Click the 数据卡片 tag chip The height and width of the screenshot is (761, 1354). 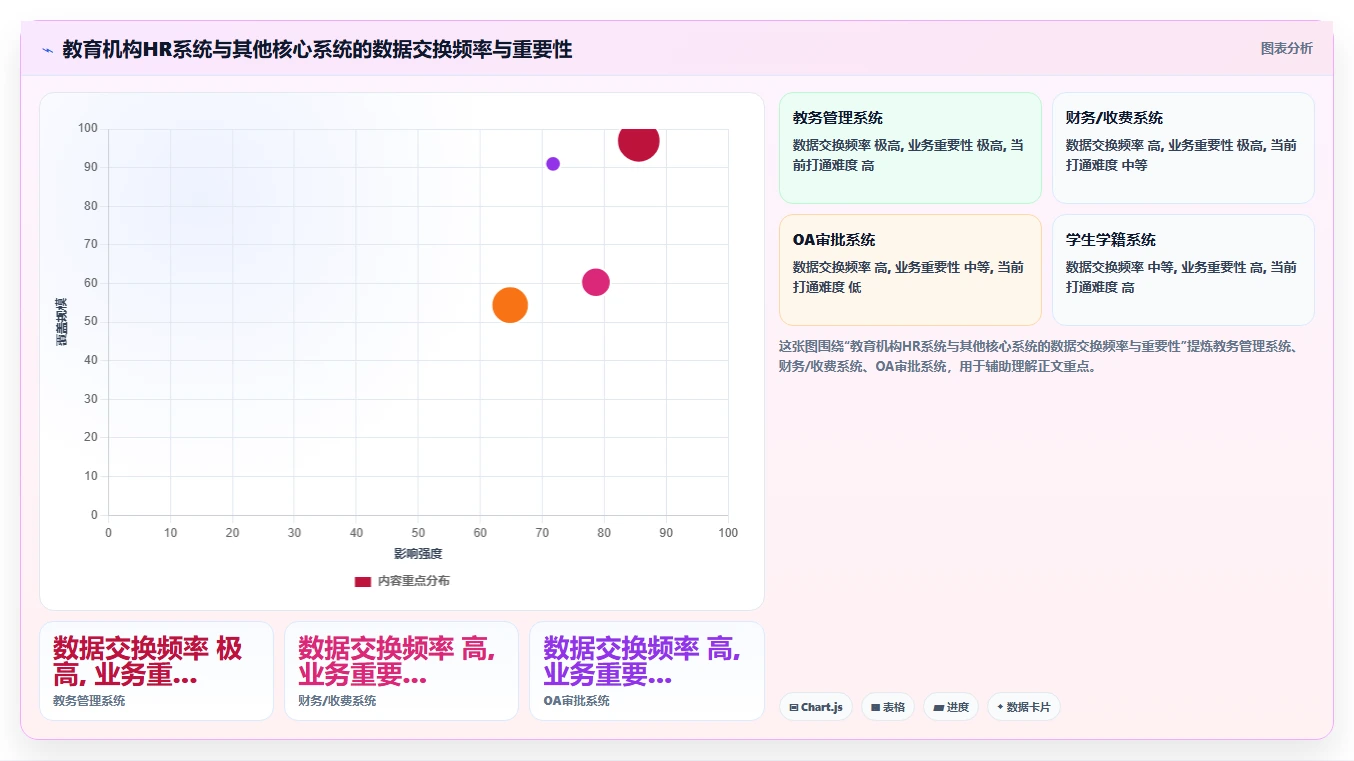1024,707
